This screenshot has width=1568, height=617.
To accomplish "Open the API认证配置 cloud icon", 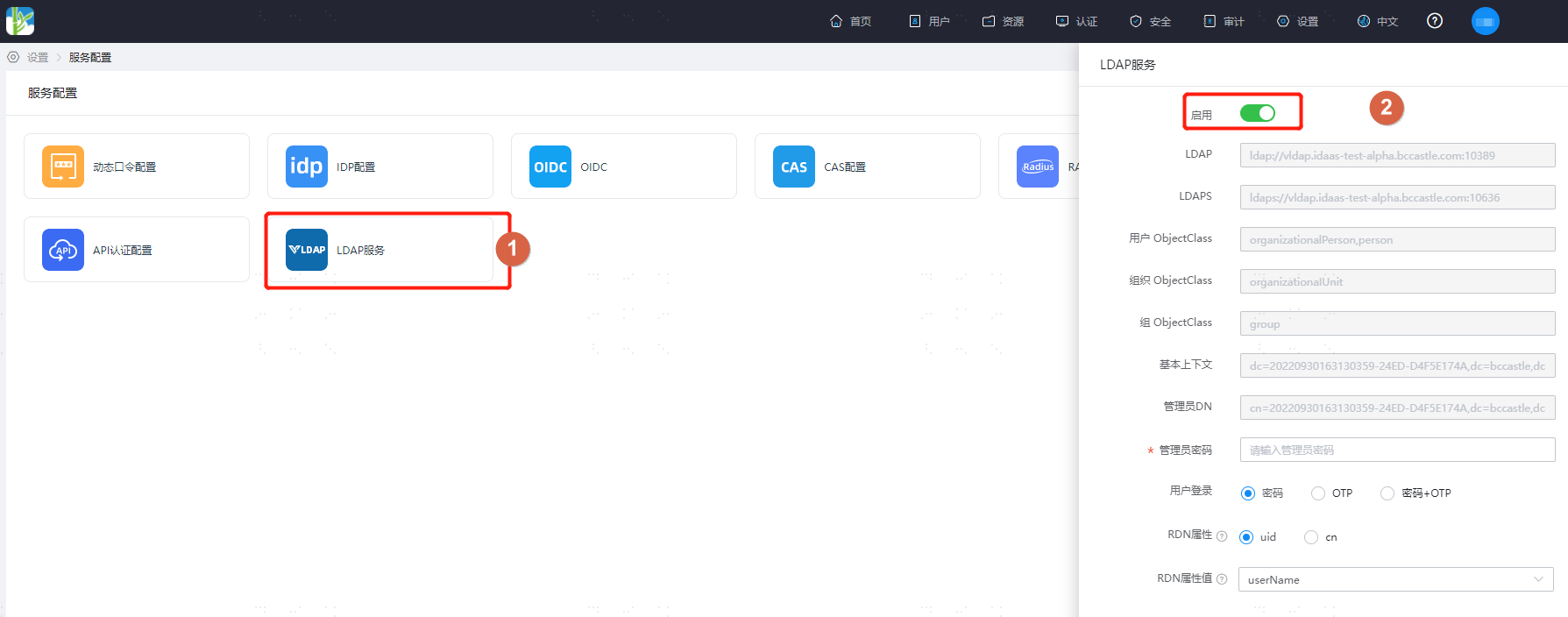I will [63, 250].
